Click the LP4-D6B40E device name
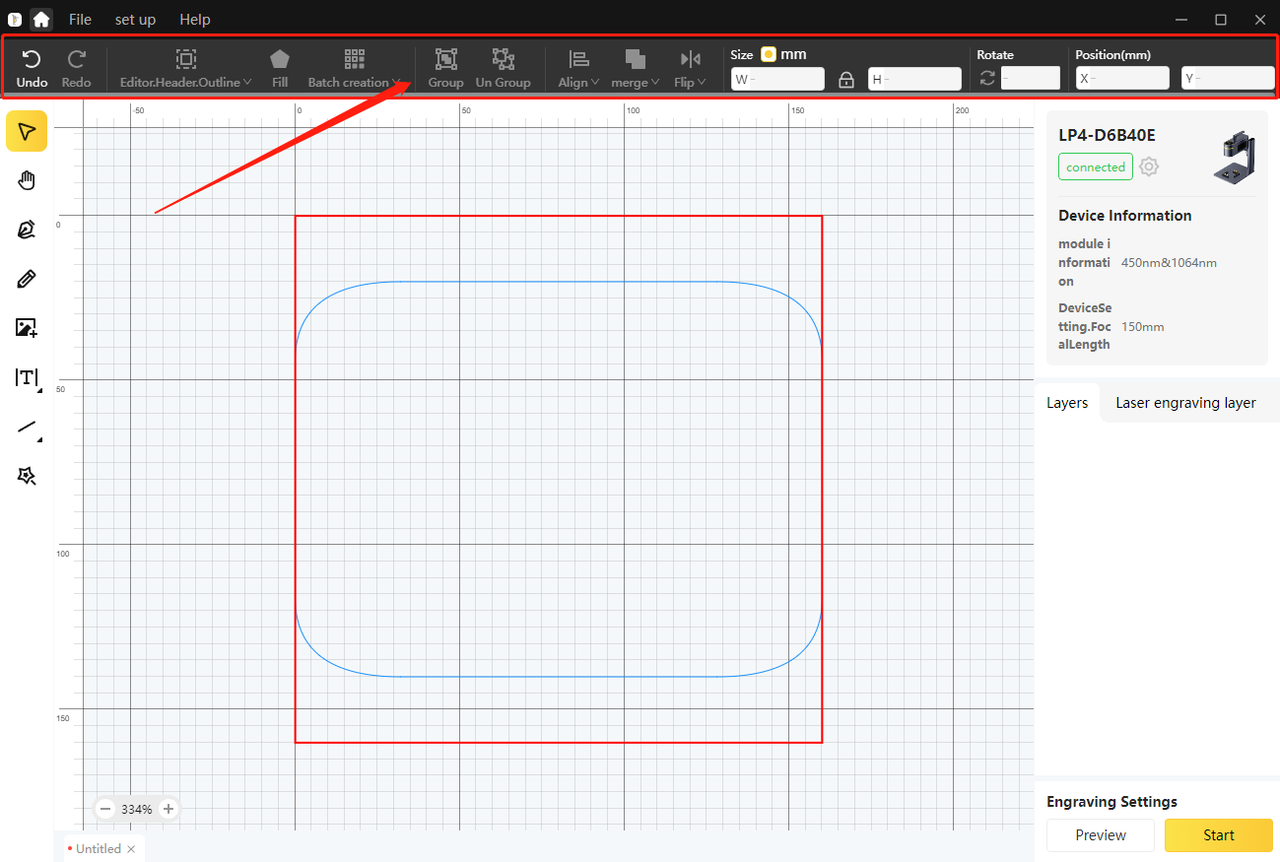The width and height of the screenshot is (1280, 862). pos(1107,136)
